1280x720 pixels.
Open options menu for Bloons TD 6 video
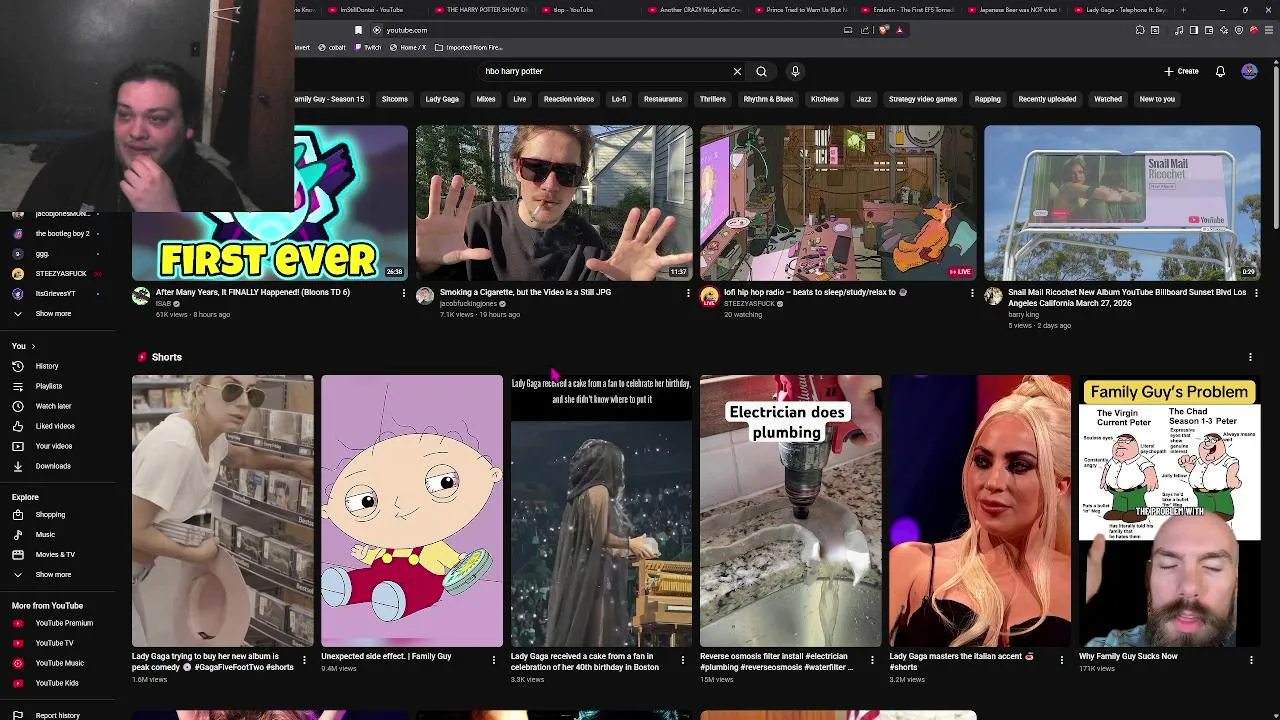tap(404, 293)
